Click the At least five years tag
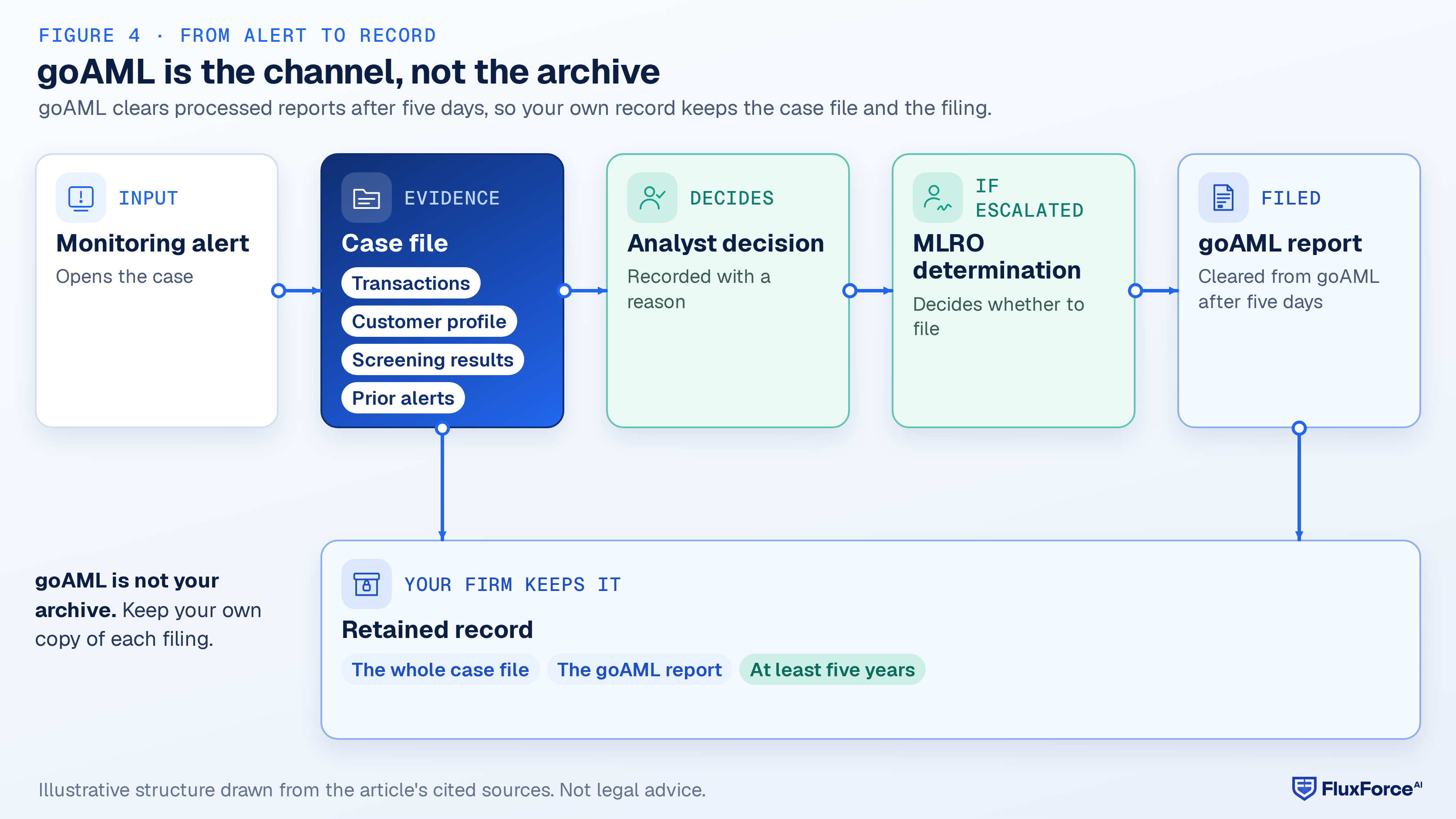The image size is (1456, 819). [832, 670]
